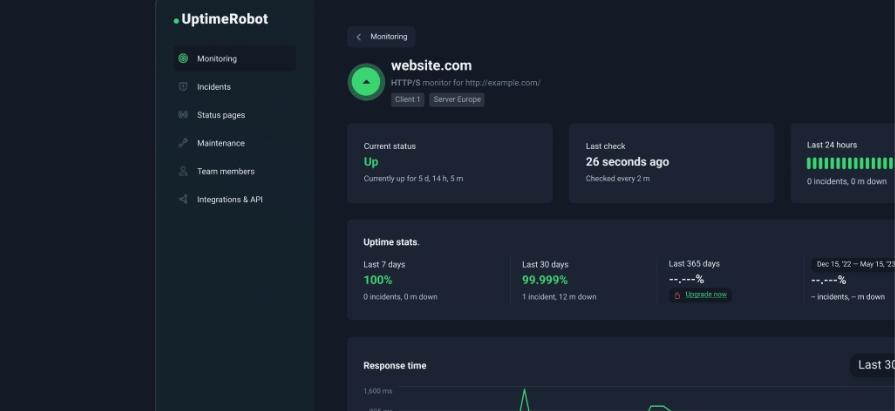This screenshot has width=895, height=411.
Task: Click the Checked every 2 m text
Action: [618, 179]
